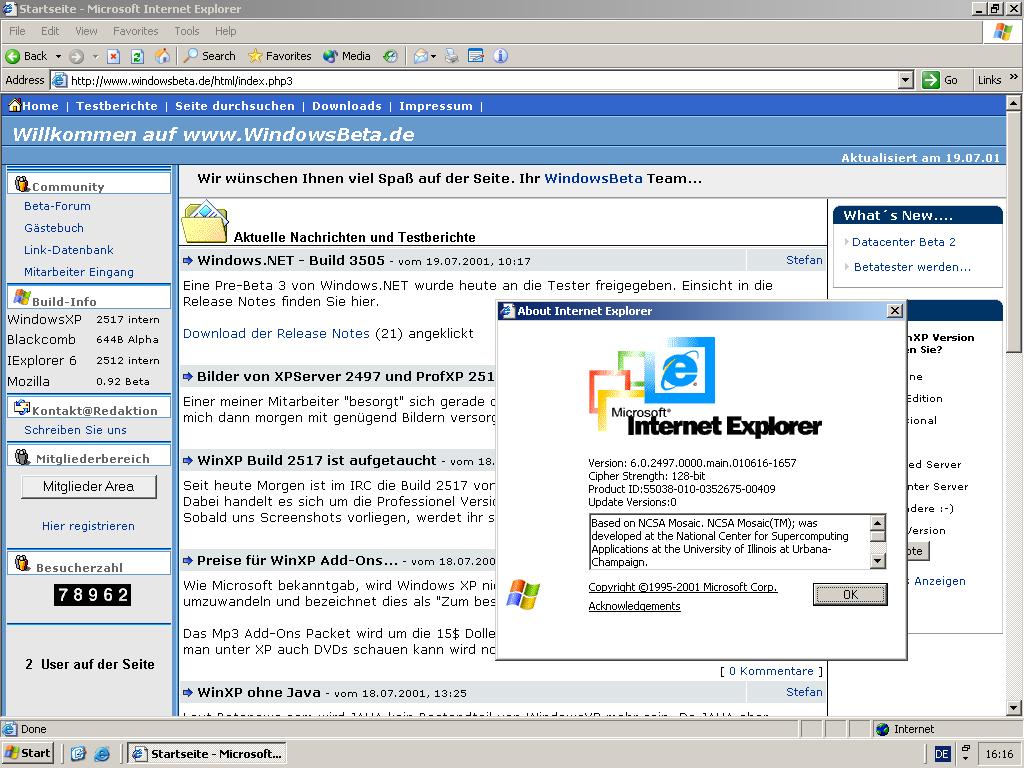Click the Schreiben Sie uns link
The image size is (1024, 768).
point(76,430)
